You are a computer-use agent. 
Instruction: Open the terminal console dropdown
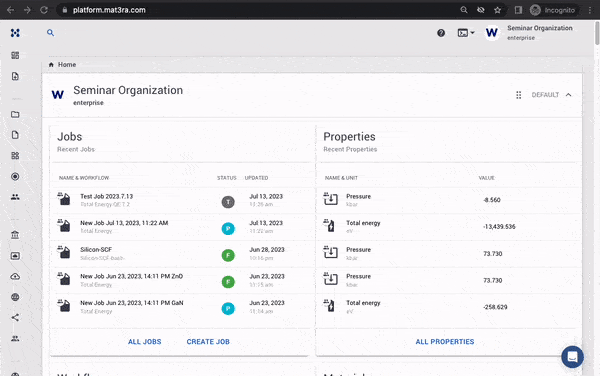[466, 33]
